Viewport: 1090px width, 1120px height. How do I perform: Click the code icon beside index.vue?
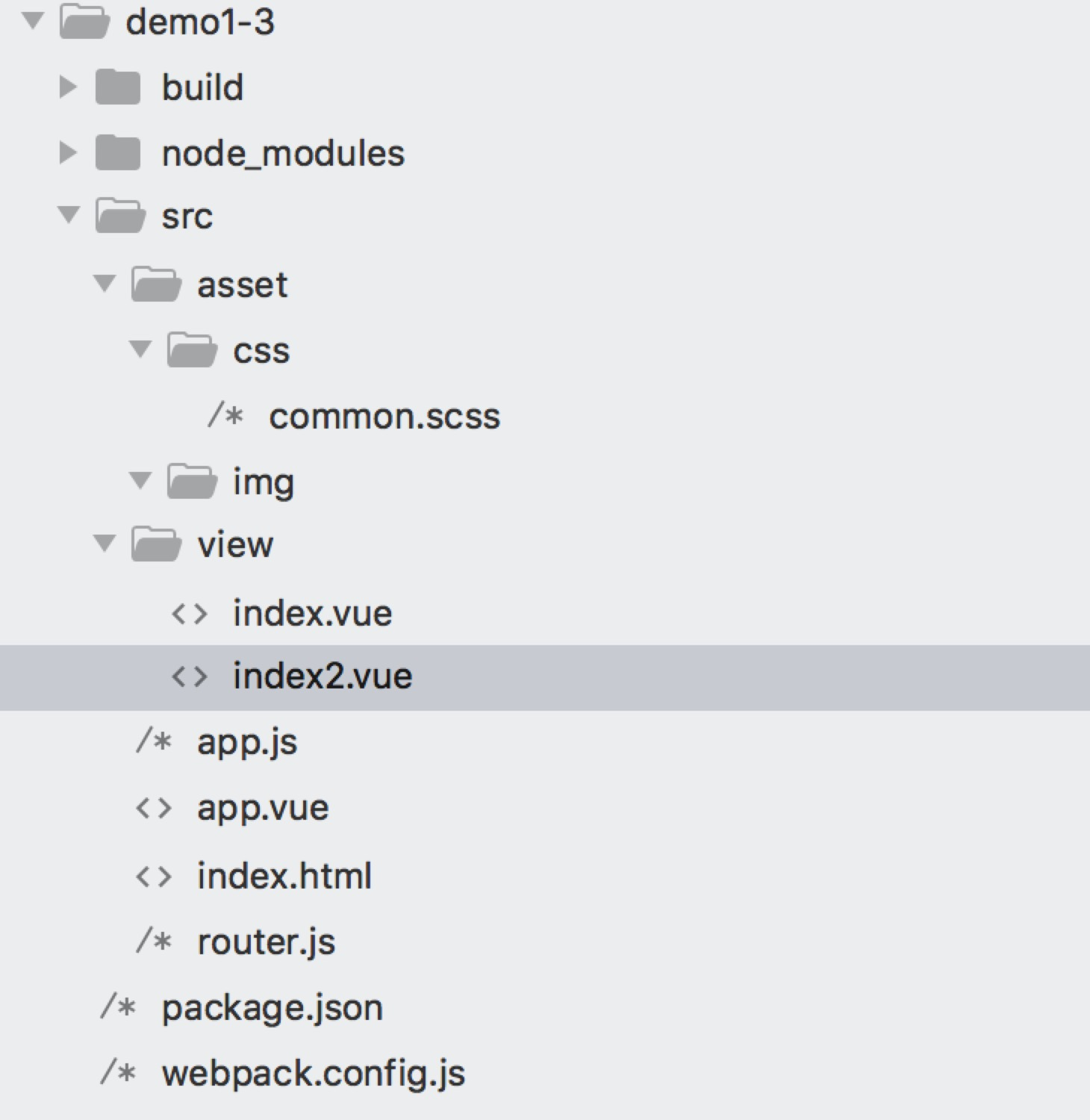tap(189, 614)
